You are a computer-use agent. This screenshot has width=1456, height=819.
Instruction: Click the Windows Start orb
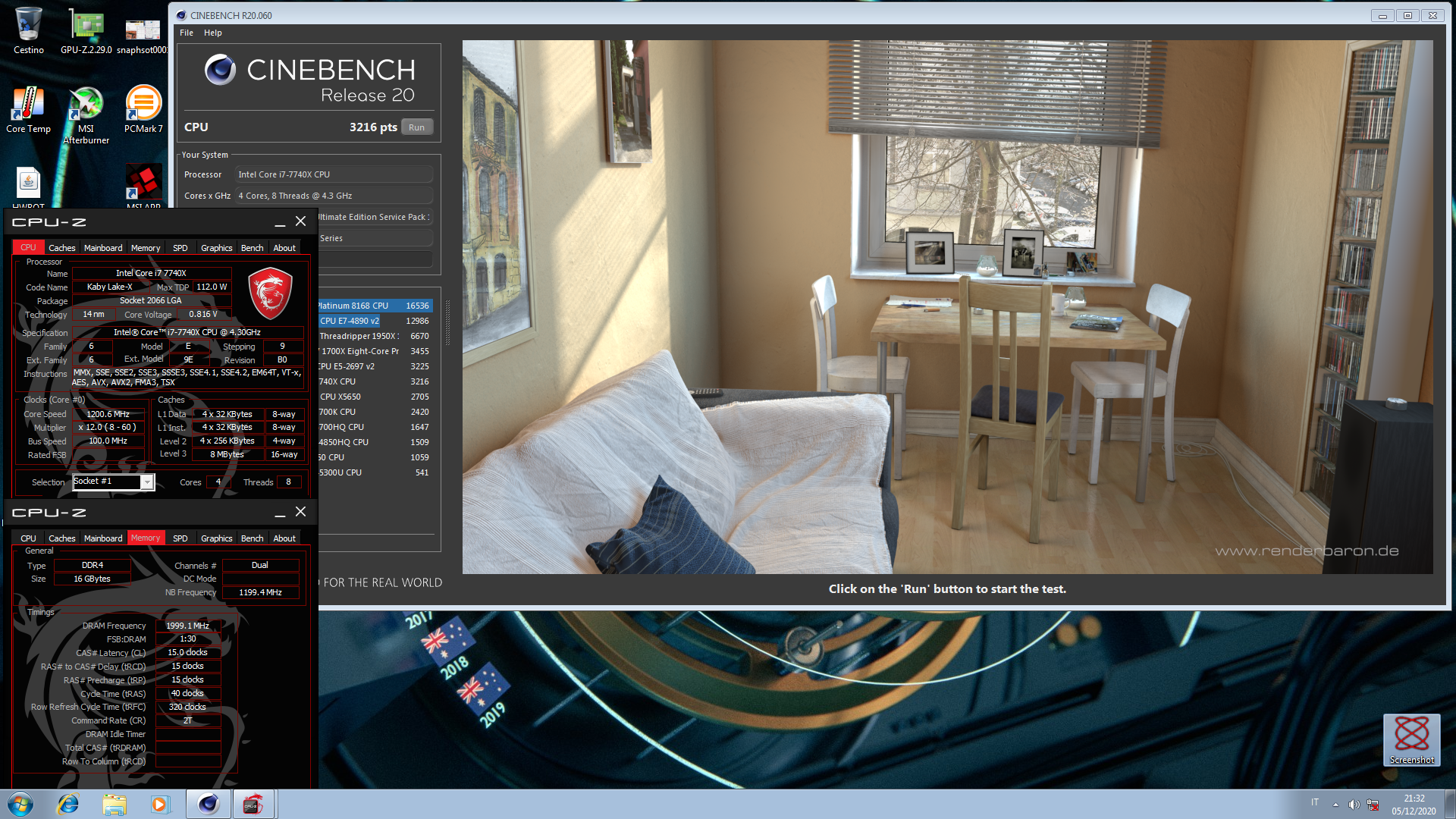pos(20,804)
